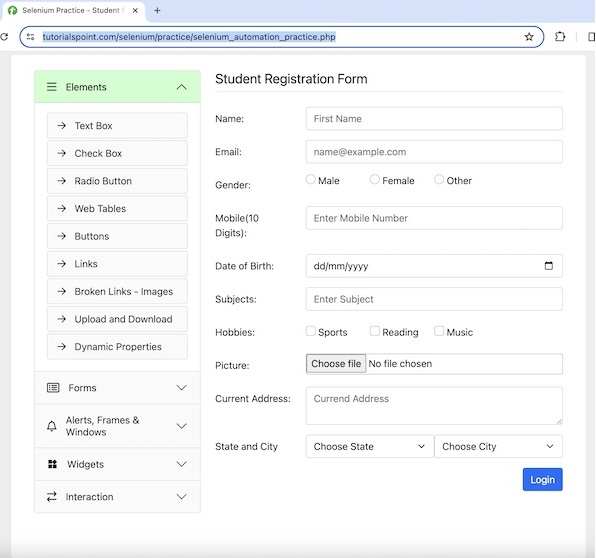Select the Other gender radio button

(x=439, y=179)
